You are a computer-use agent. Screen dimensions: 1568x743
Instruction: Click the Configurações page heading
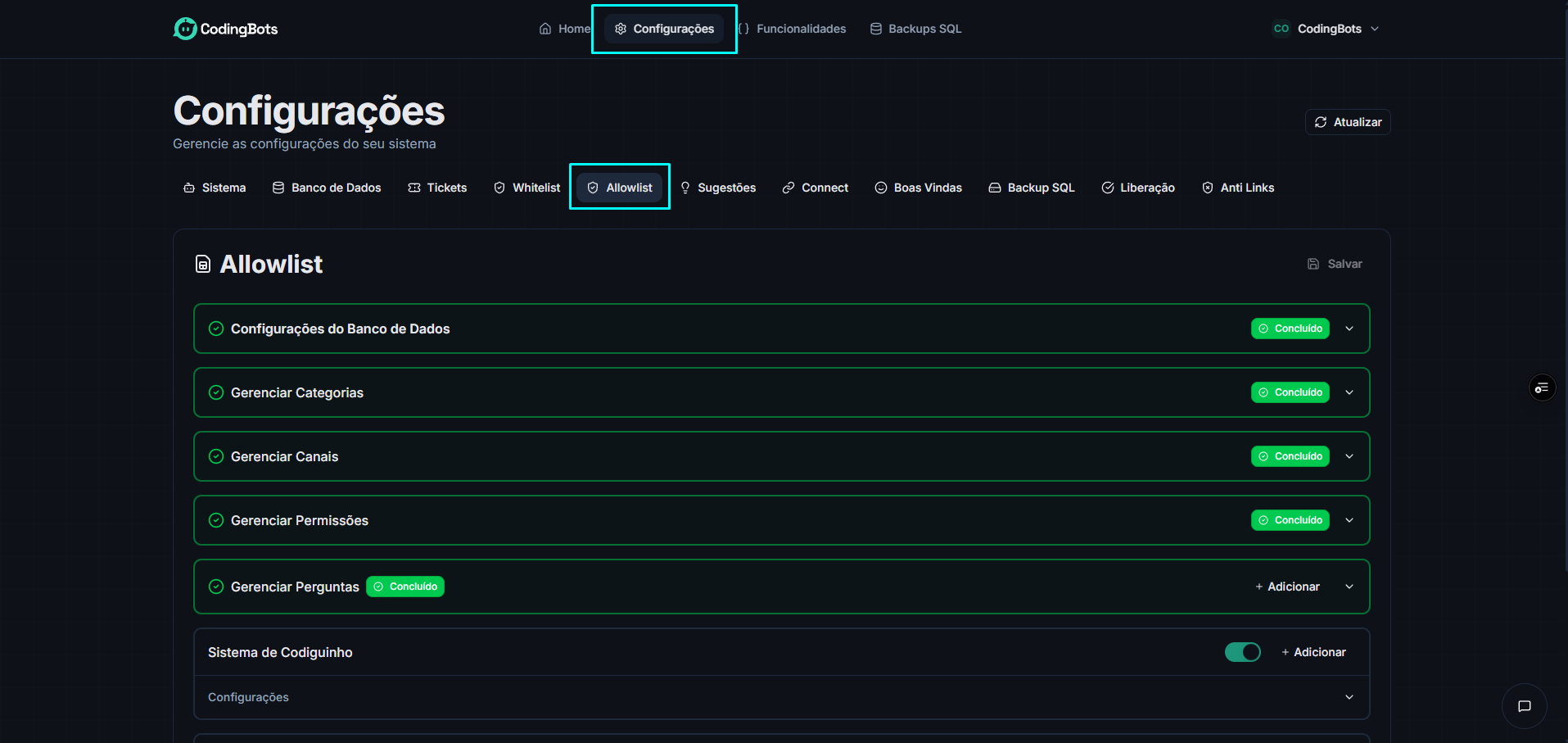tap(309, 111)
